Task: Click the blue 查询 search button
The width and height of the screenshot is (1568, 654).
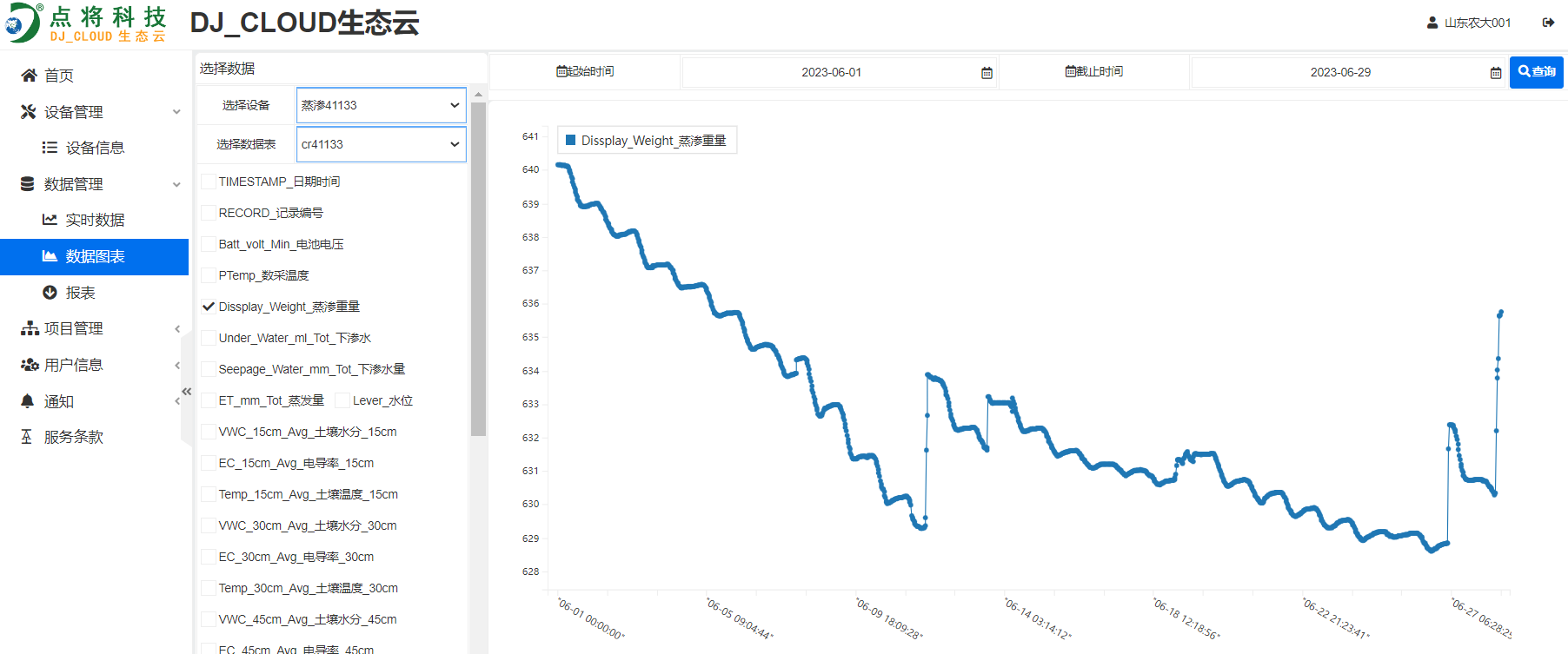Action: pyautogui.click(x=1536, y=72)
